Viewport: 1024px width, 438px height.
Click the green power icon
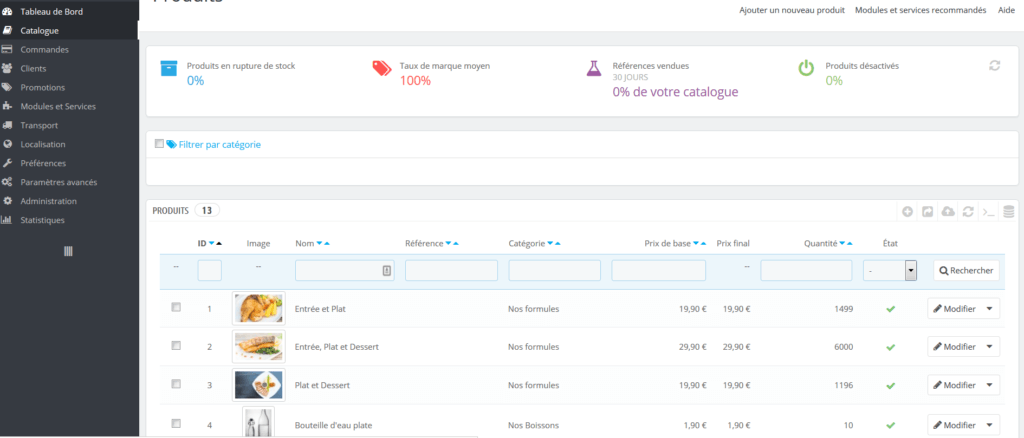(807, 68)
